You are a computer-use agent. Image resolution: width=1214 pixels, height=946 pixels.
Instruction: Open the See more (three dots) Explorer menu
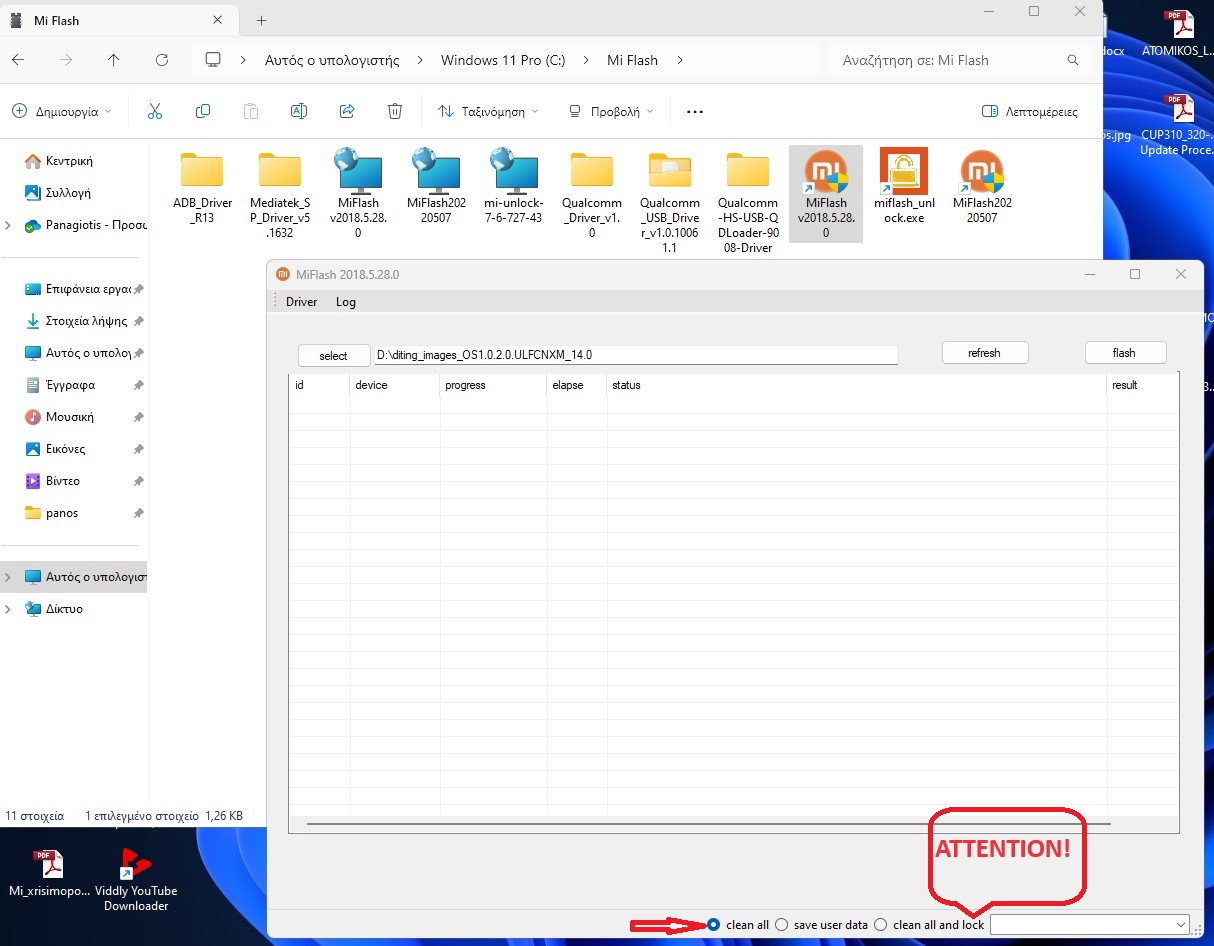coord(695,111)
